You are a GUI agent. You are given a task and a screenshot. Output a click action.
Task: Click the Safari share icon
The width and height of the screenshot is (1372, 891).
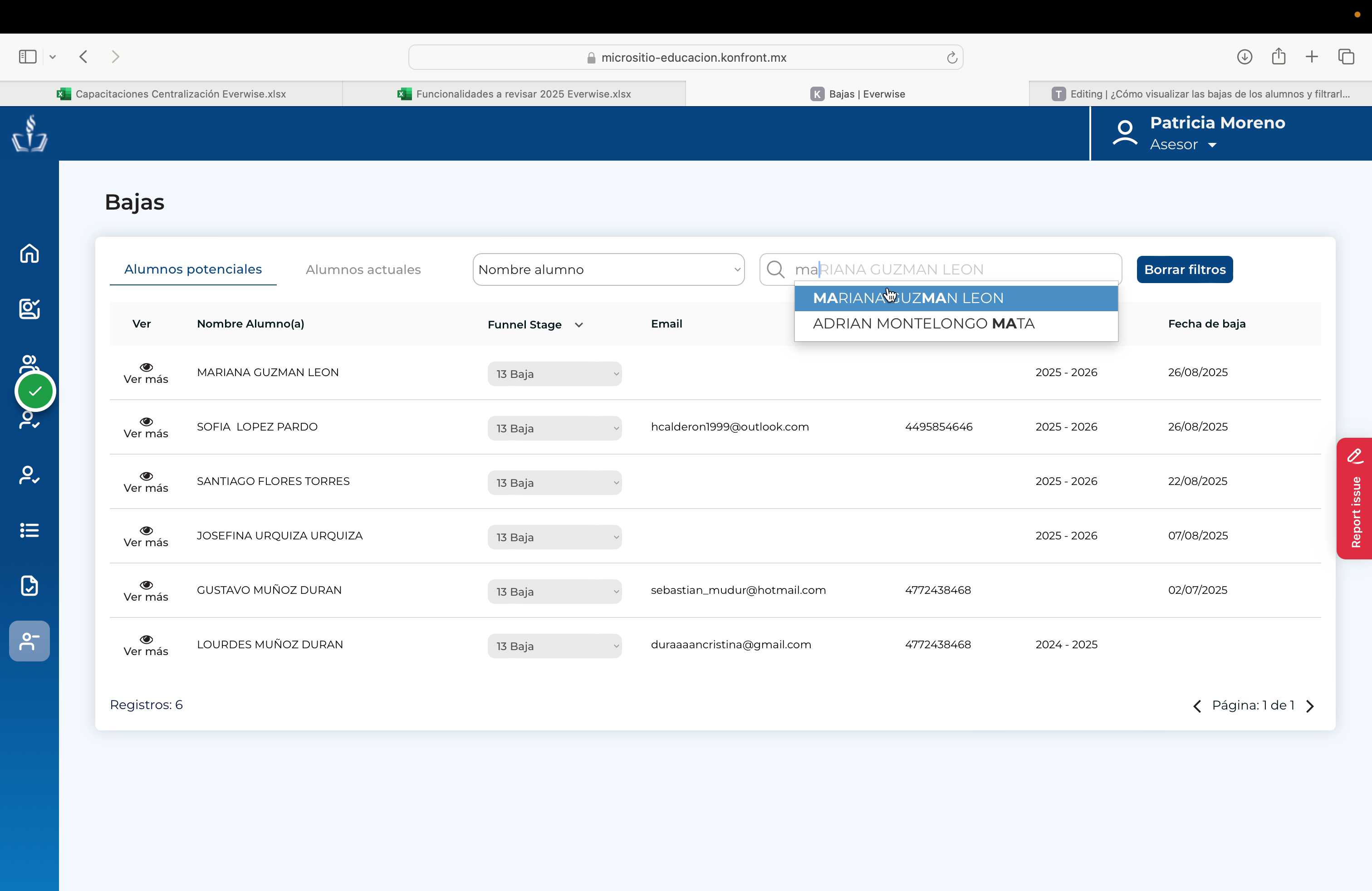pos(1278,56)
